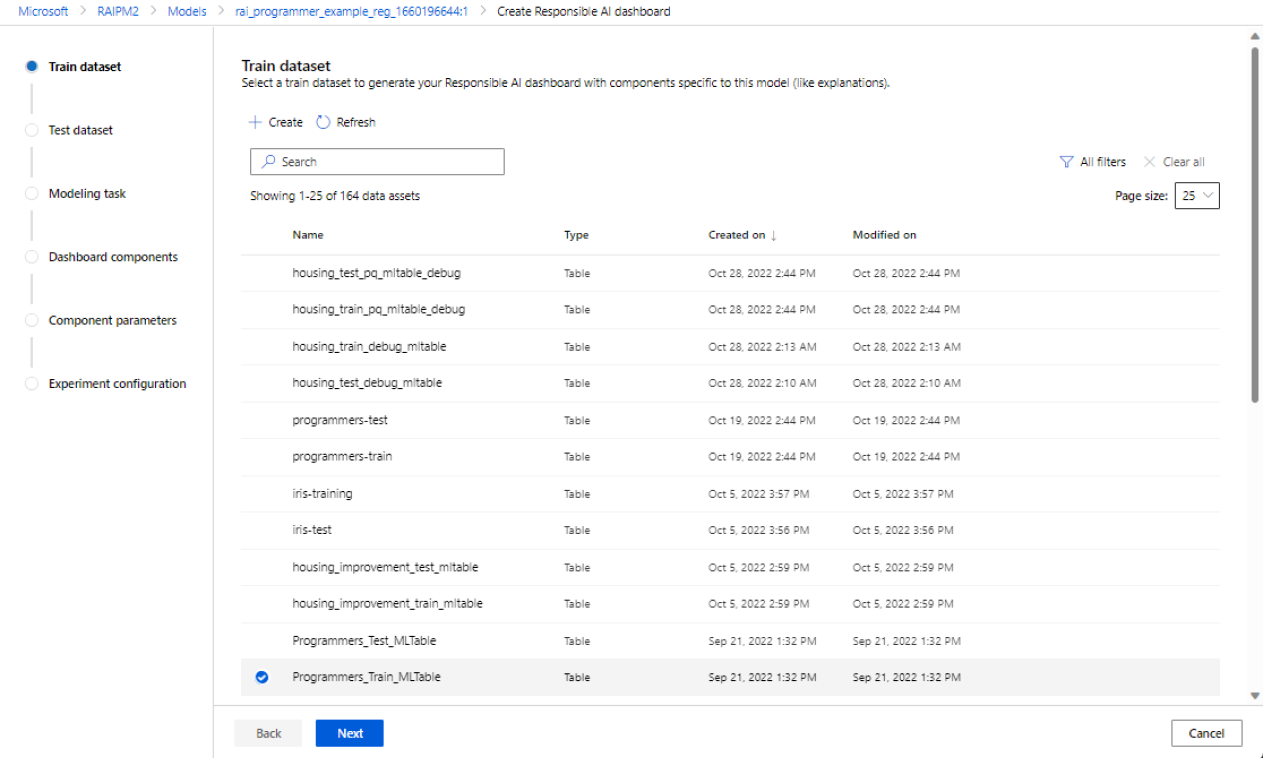
Task: Click the Clear all X icon
Action: (x=1149, y=162)
